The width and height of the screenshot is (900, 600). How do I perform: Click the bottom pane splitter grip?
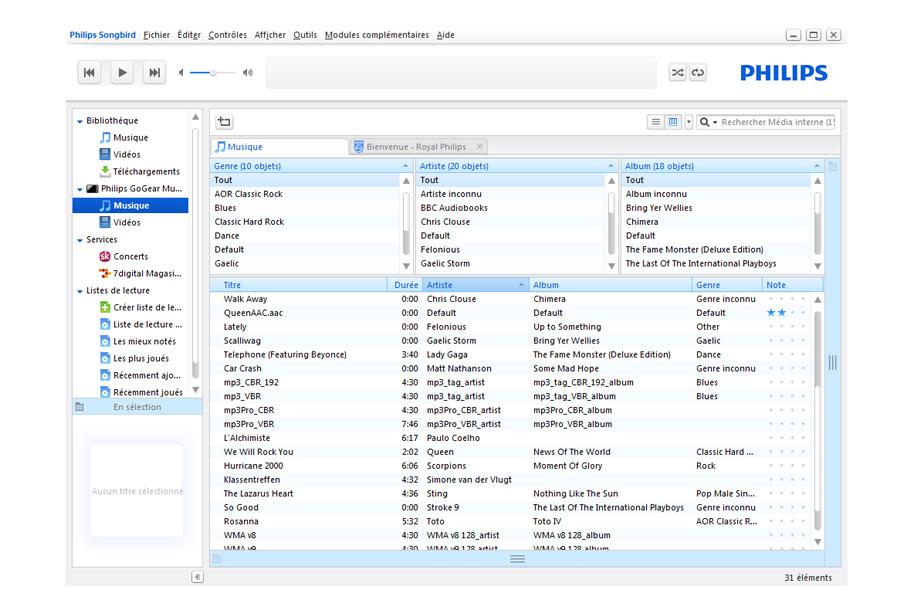[x=517, y=559]
